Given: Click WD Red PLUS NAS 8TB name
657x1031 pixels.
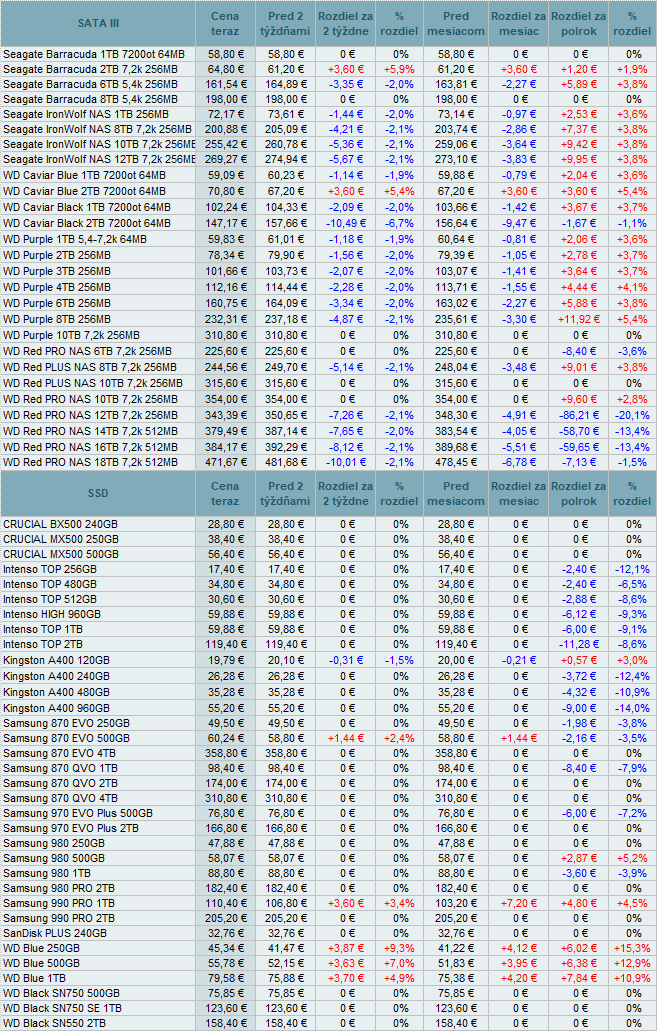Looking at the screenshot, I should coord(89,368).
